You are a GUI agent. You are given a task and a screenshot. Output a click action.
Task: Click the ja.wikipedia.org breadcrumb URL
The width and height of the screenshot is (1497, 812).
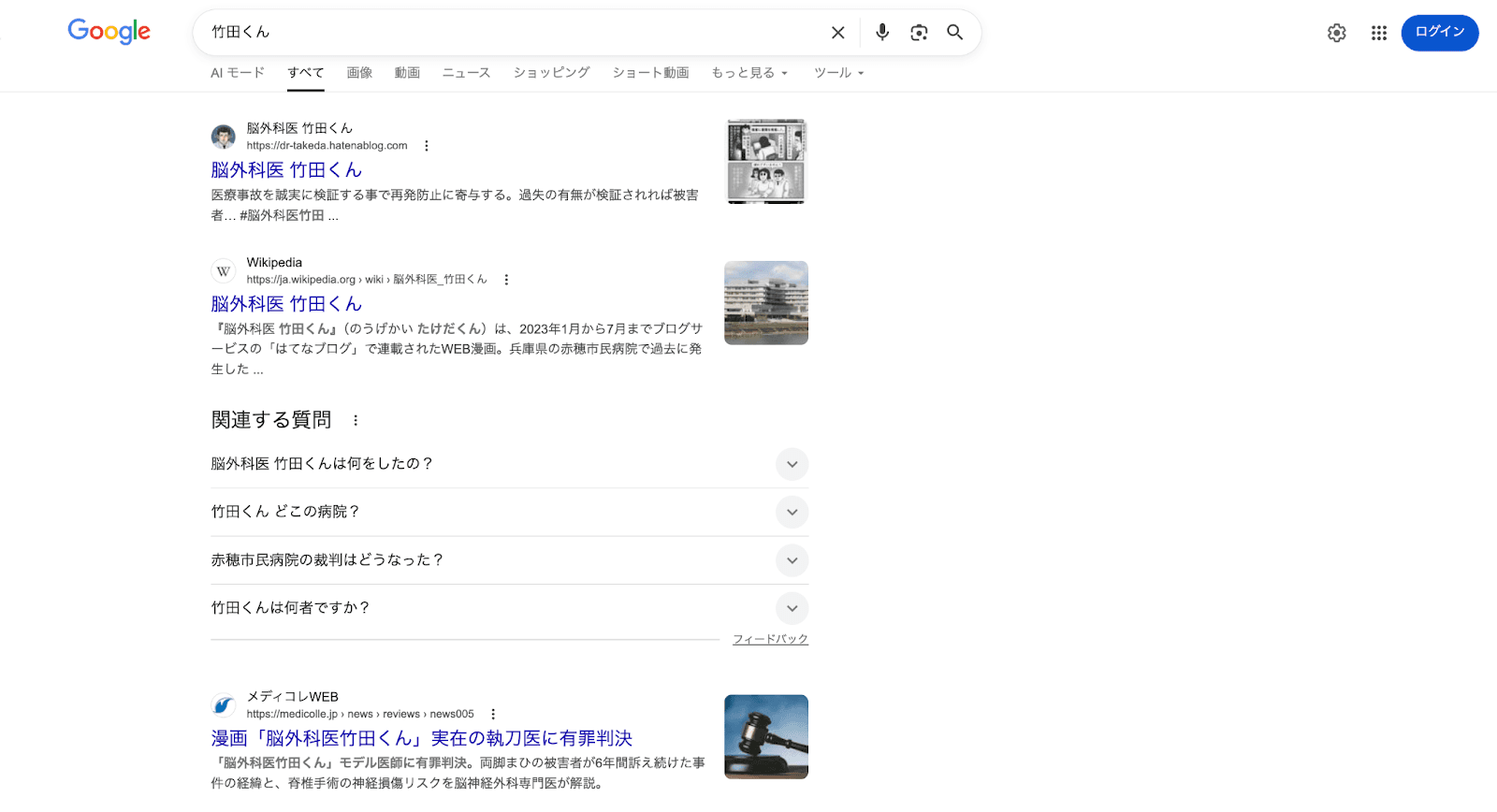pyautogui.click(x=367, y=280)
